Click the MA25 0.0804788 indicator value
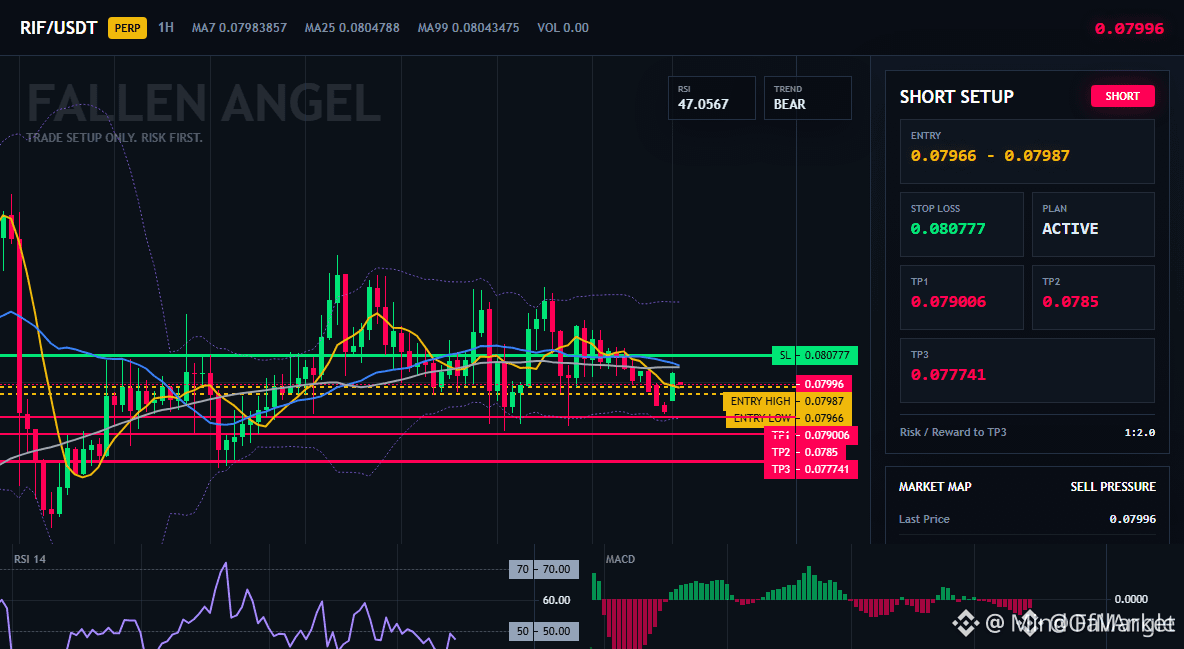This screenshot has width=1184, height=649. click(352, 28)
